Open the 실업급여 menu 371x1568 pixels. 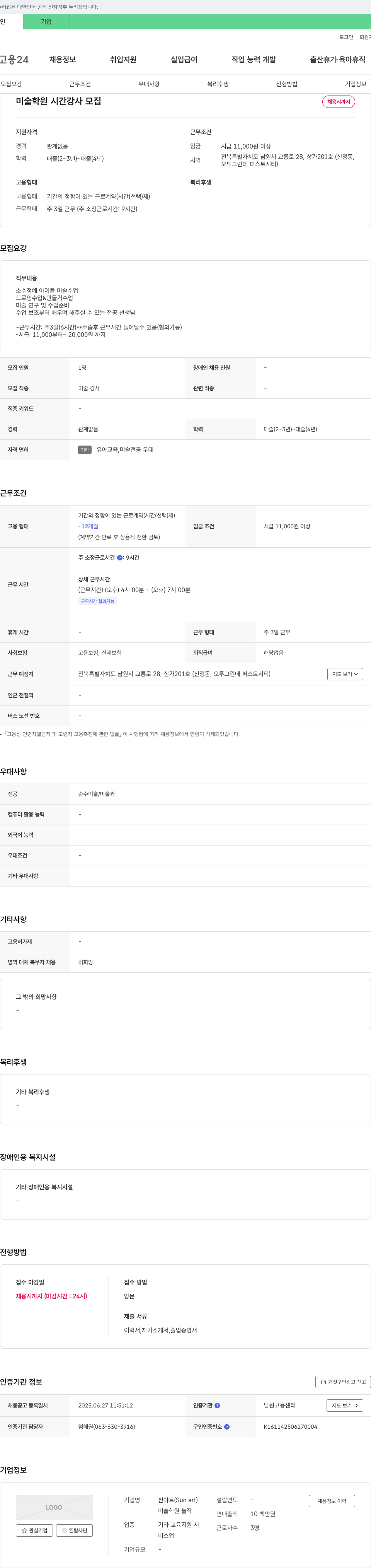point(184,60)
